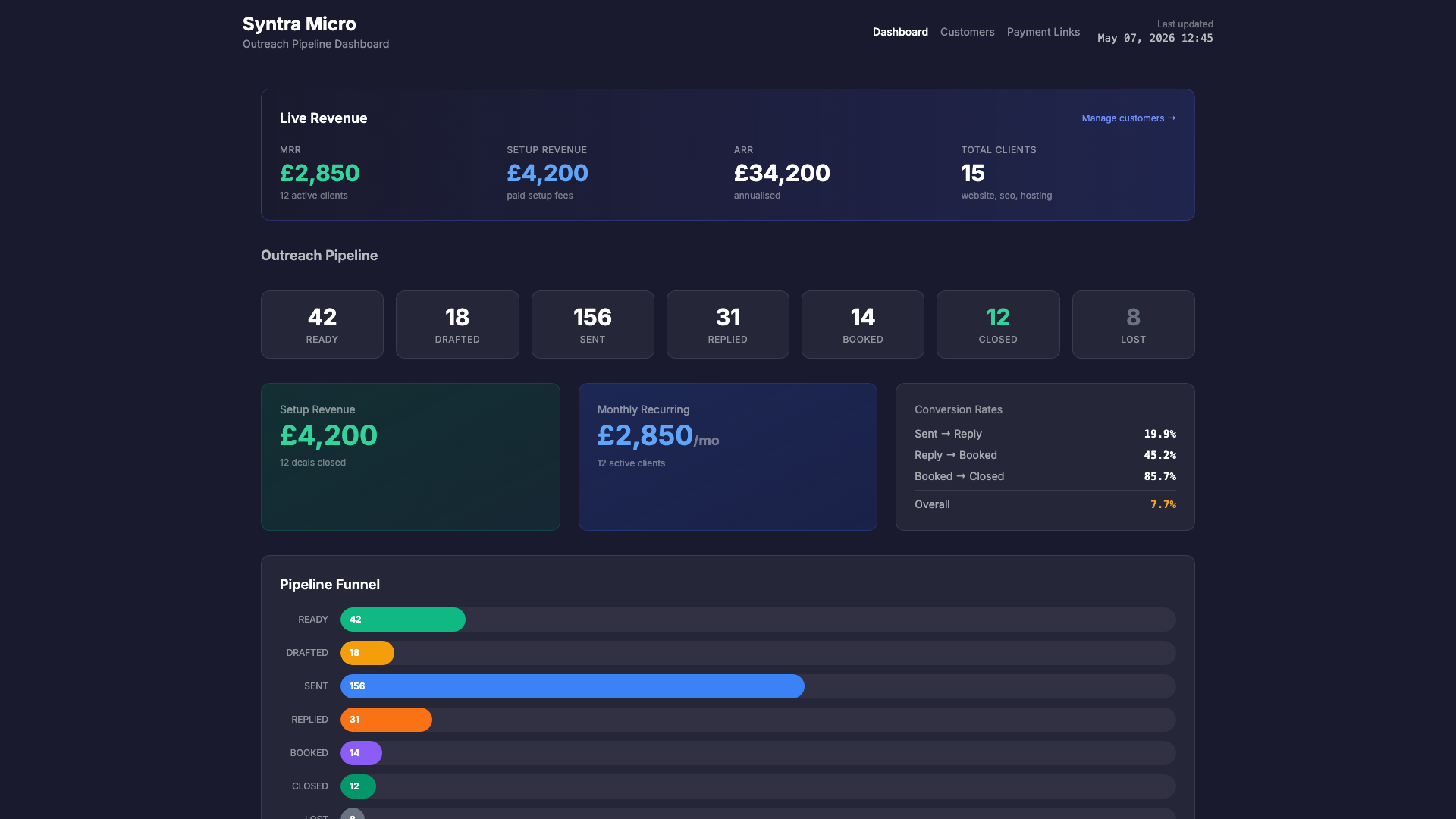Select the 42 Ready pipeline card
This screenshot has height=819, width=1456.
pos(322,325)
